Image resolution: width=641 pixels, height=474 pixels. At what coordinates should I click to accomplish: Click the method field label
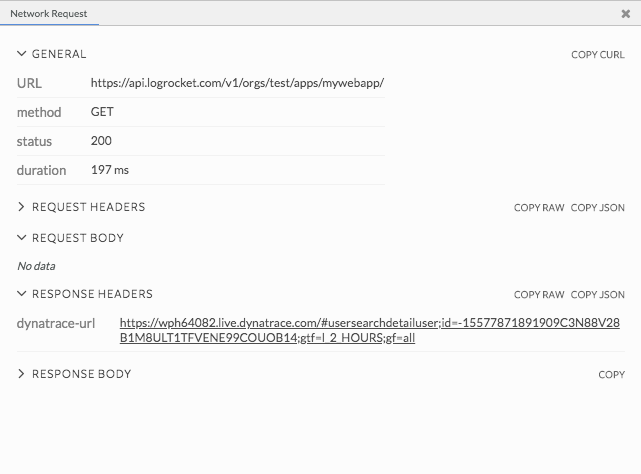click(39, 112)
